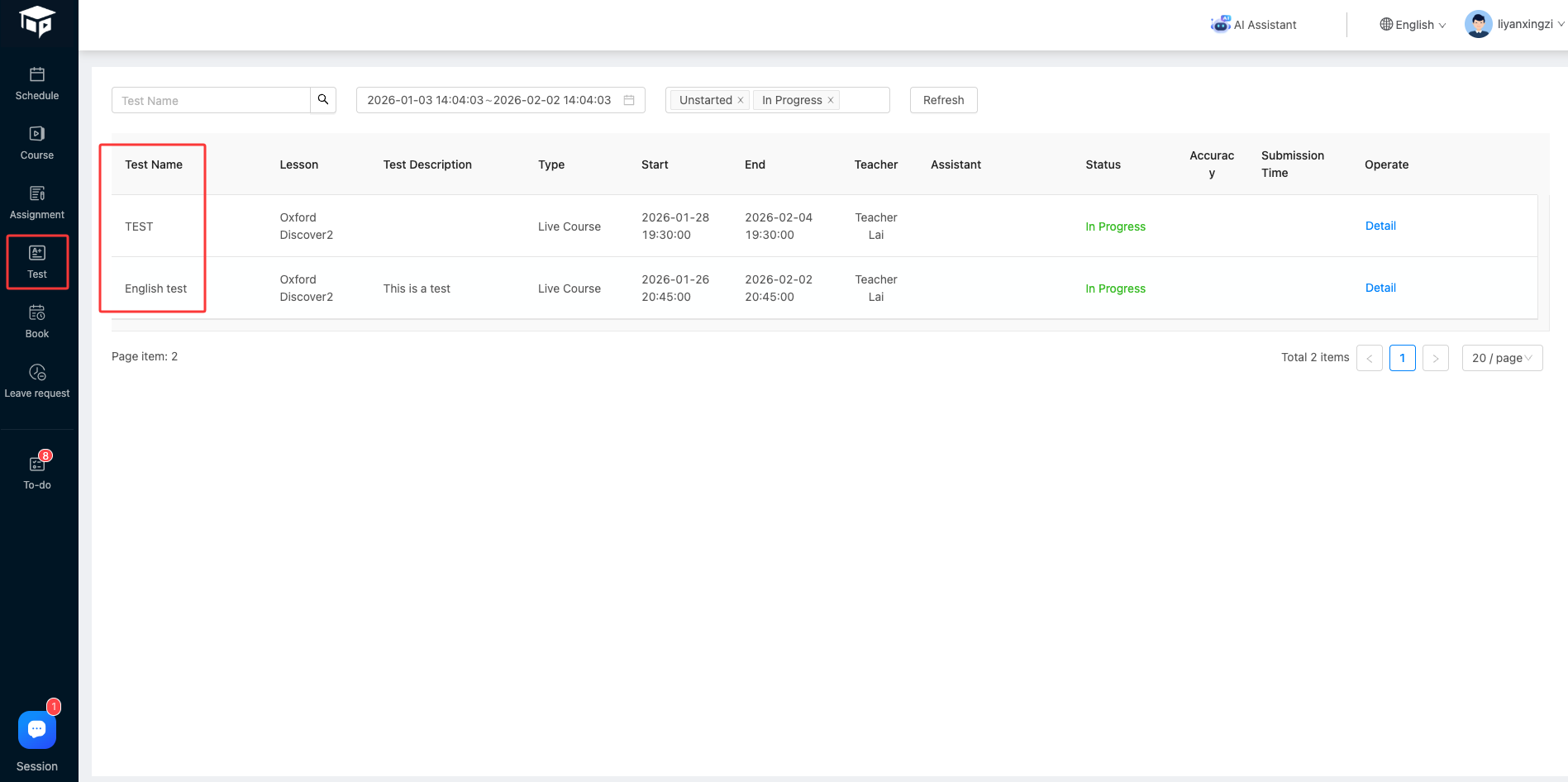Open the liyanxingzi user menu
Image resolution: width=1568 pixels, height=782 pixels.
pos(1514,24)
